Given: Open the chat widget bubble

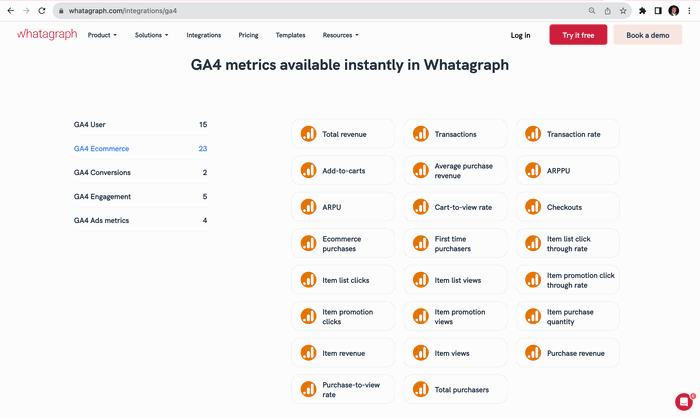Looking at the screenshot, I should coord(683,402).
